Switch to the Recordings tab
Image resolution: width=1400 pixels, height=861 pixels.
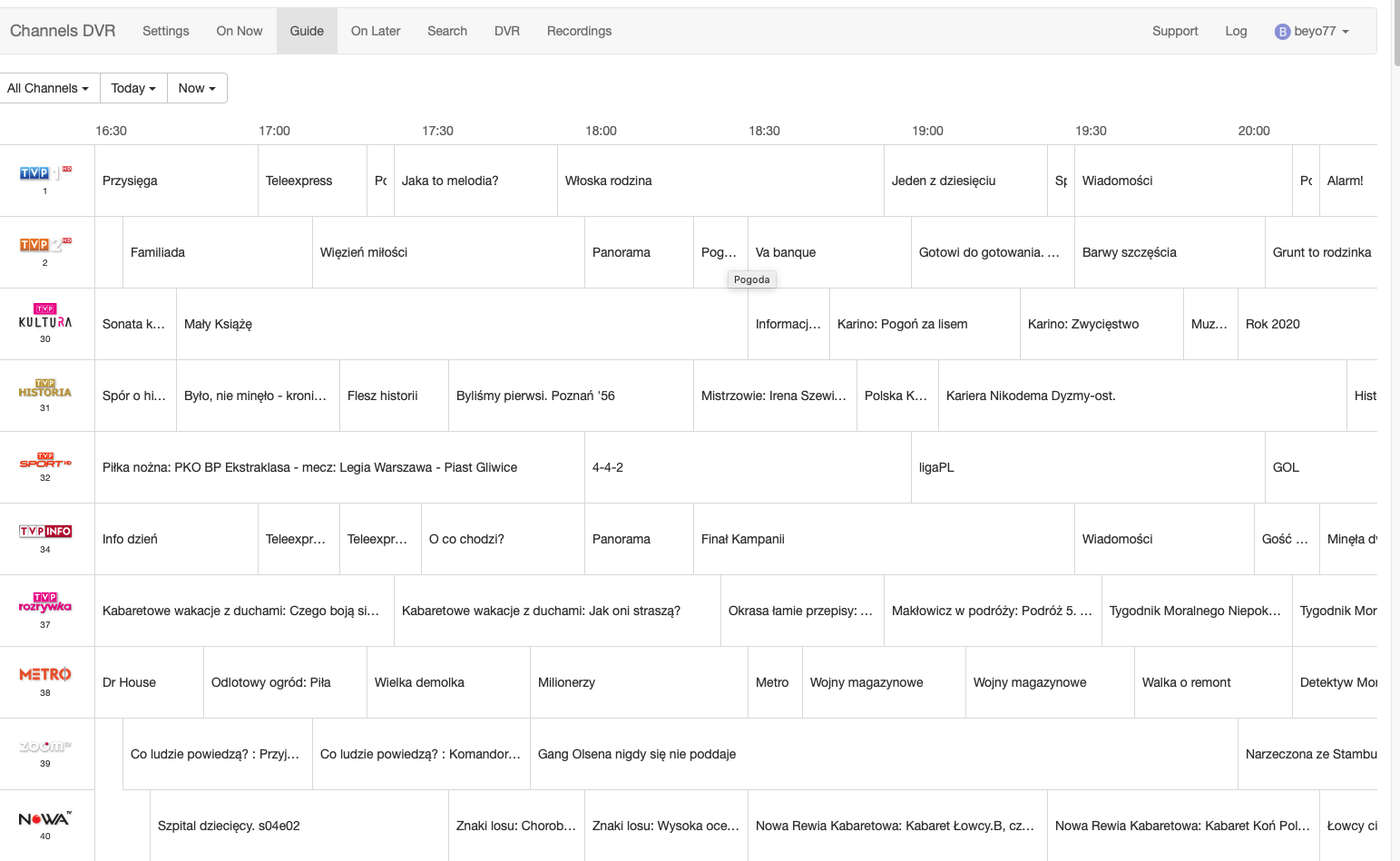click(x=579, y=31)
